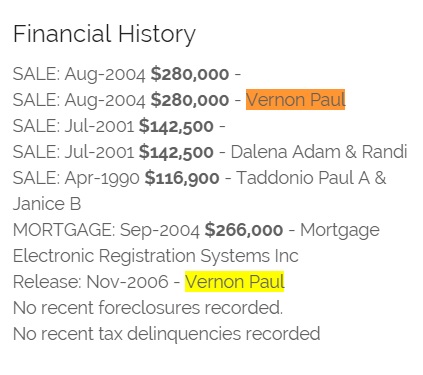
Task: Click the word Mortgage after $266,000
Action: [x=340, y=230]
